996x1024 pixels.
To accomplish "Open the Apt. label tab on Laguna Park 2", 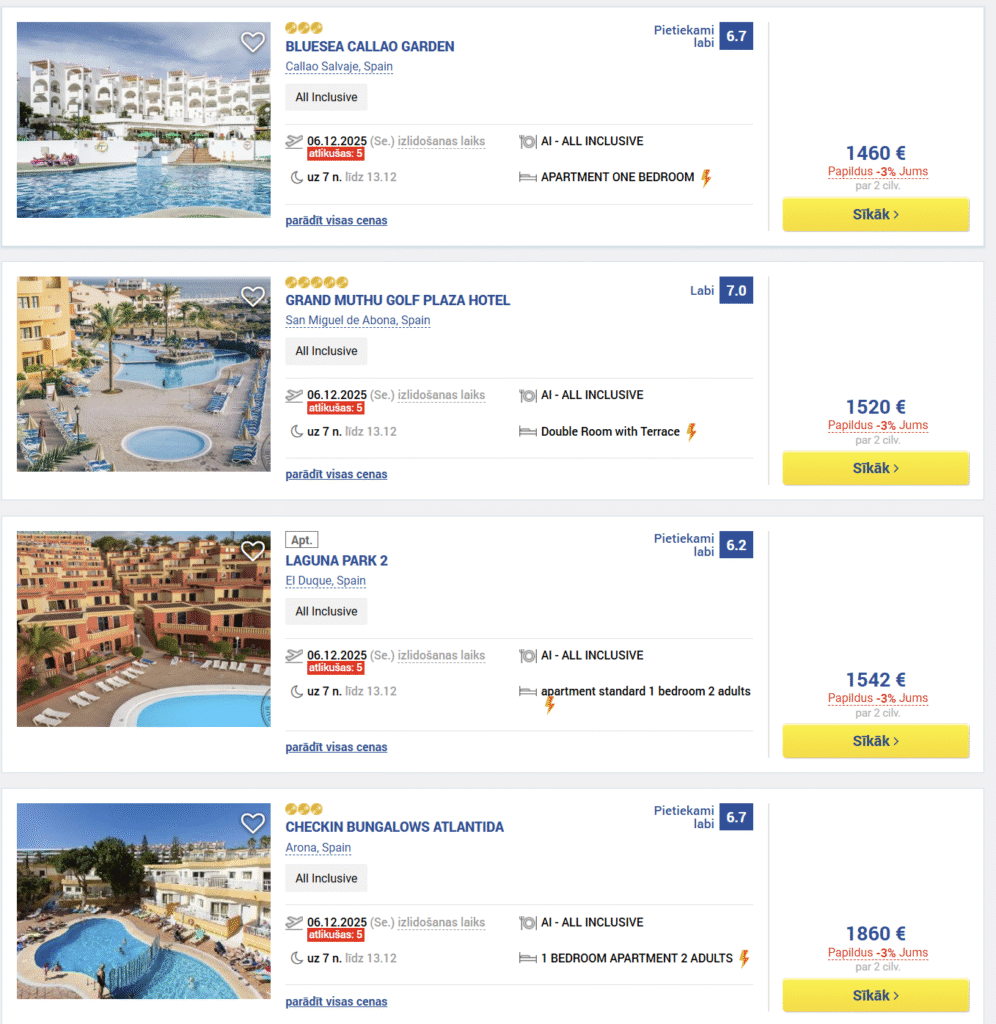I will point(302,539).
